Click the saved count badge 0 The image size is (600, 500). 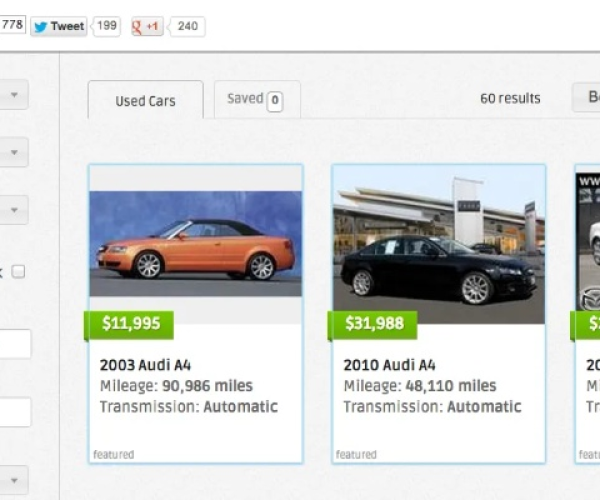click(275, 101)
